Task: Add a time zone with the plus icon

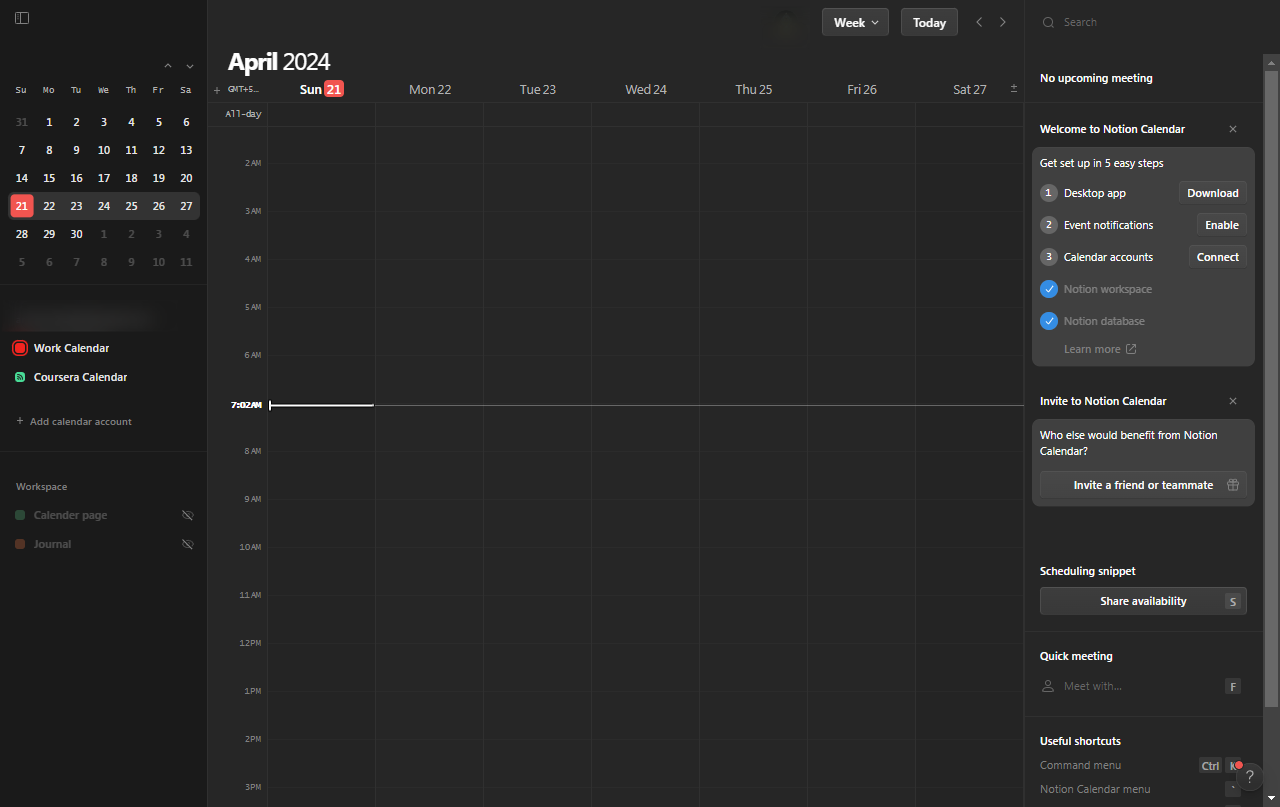Action: coord(217,90)
